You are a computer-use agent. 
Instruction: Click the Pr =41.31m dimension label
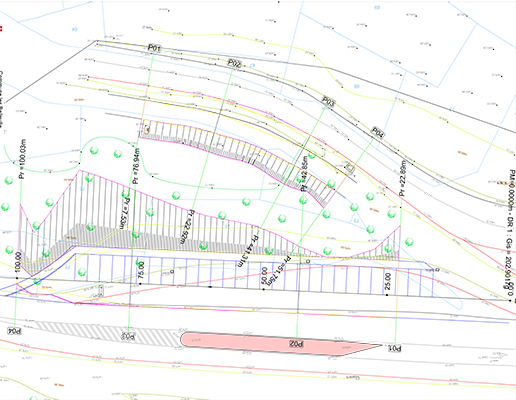[246, 251]
